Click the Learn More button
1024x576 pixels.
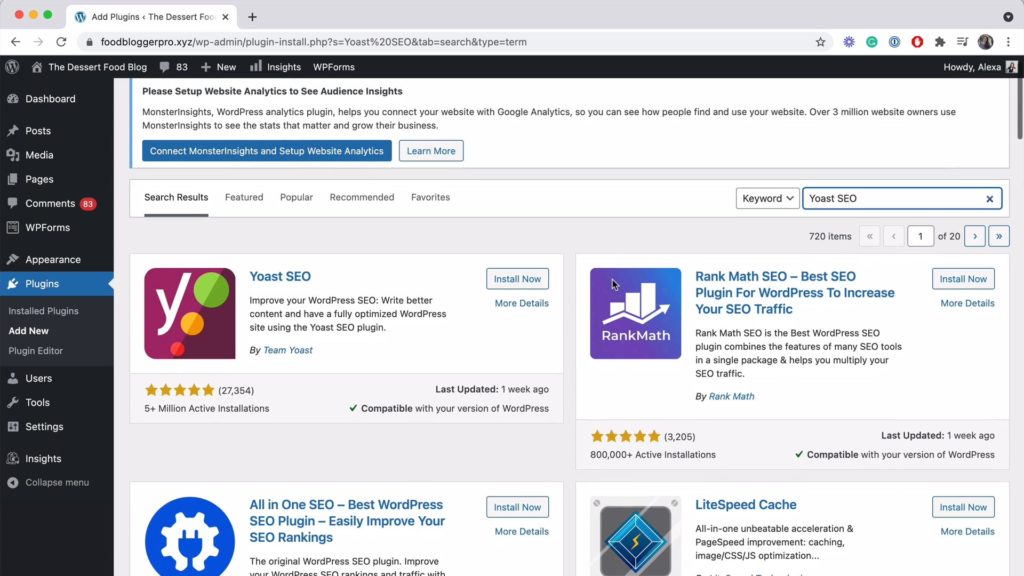431,151
